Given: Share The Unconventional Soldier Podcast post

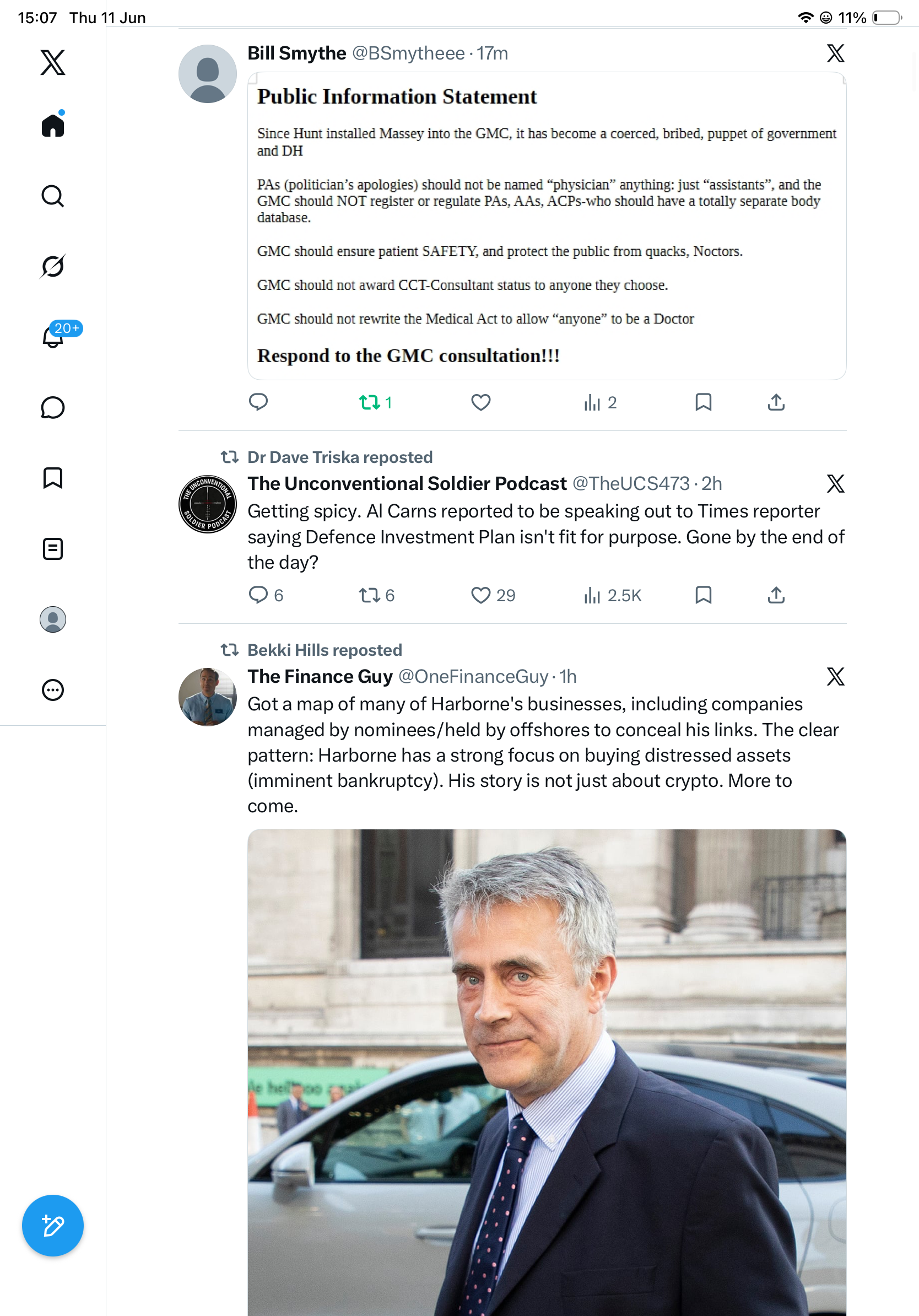Looking at the screenshot, I should (x=776, y=595).
